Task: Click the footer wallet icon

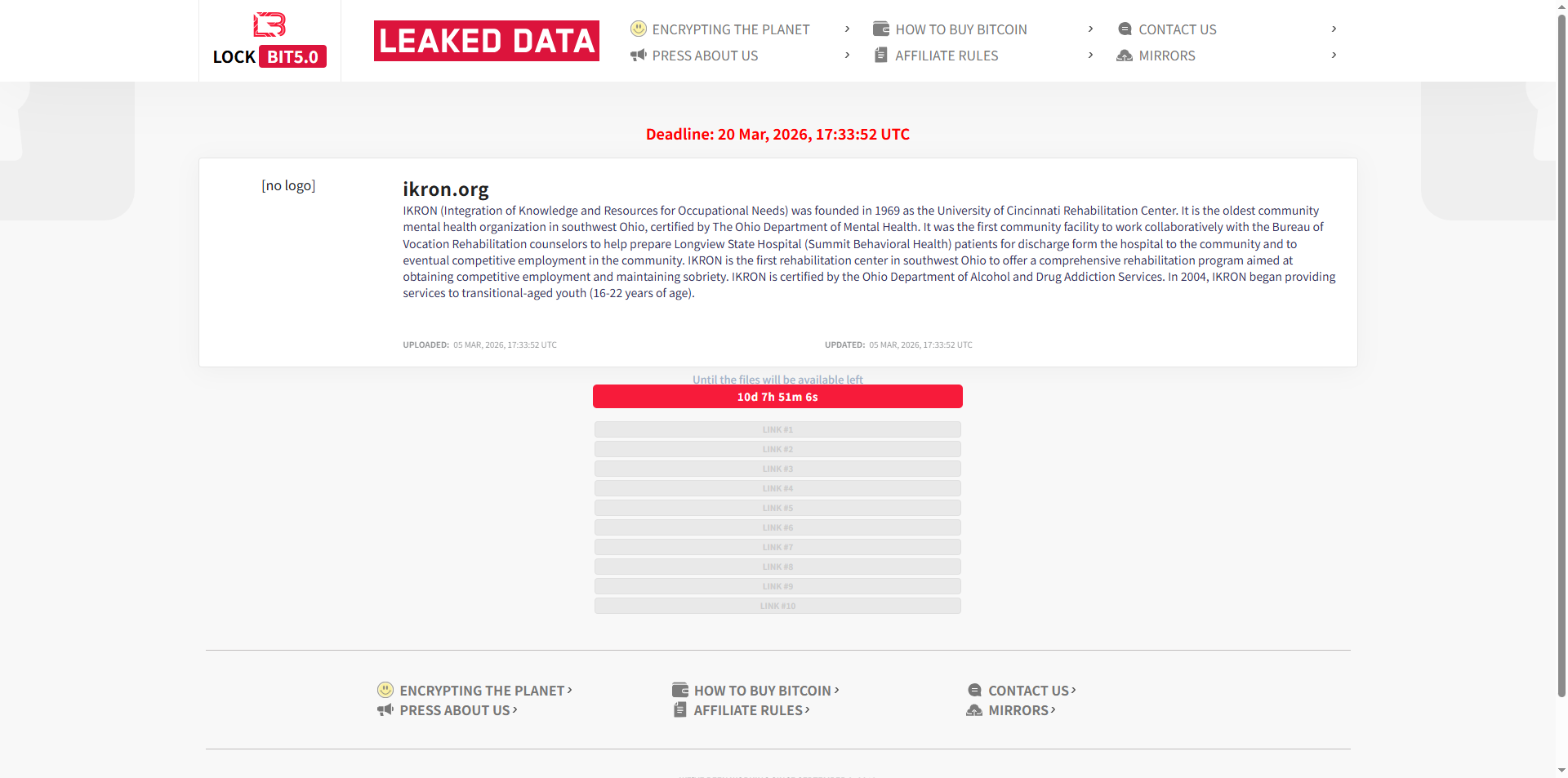Action: (x=680, y=690)
